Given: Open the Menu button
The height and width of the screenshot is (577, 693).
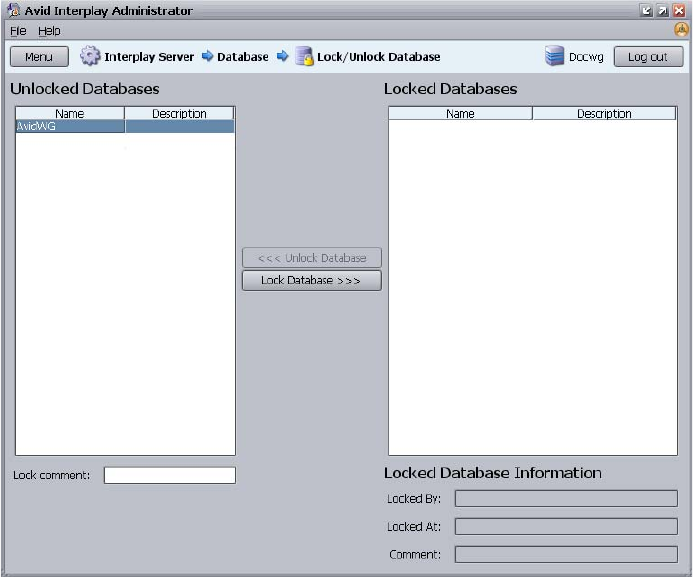Looking at the screenshot, I should [x=39, y=57].
